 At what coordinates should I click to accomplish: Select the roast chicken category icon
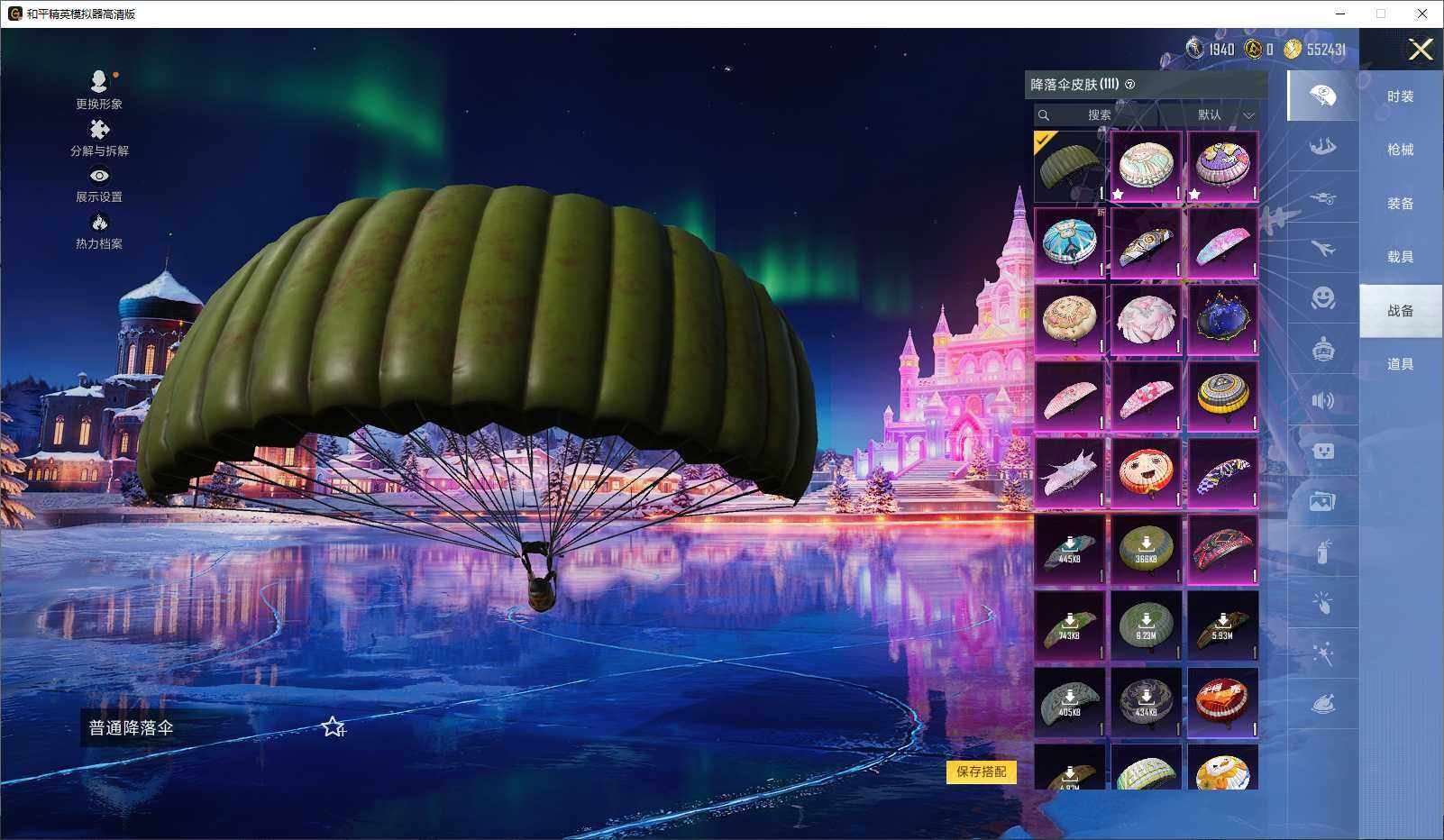pos(1323,704)
